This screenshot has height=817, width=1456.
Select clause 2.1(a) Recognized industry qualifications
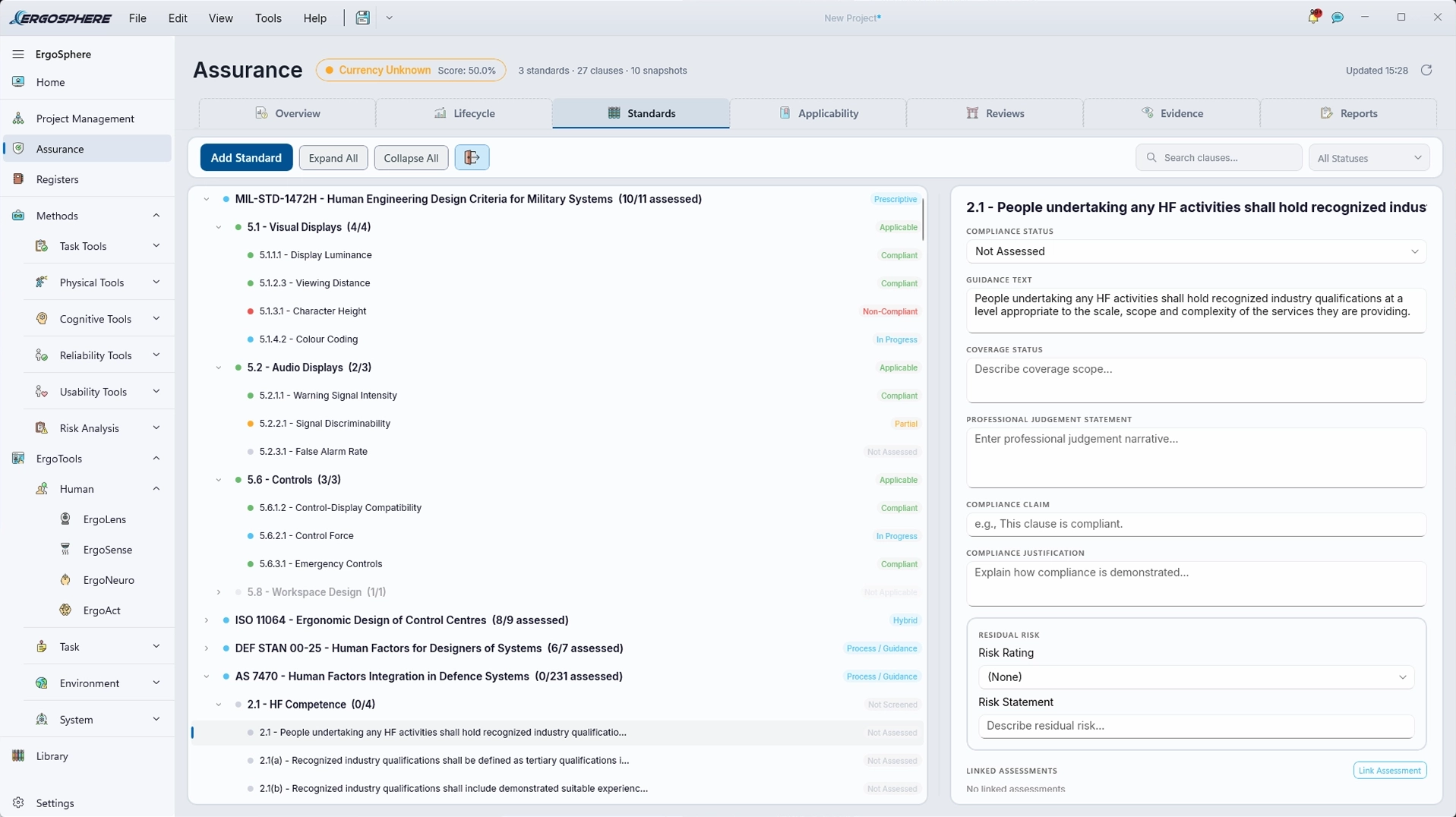pos(557,761)
